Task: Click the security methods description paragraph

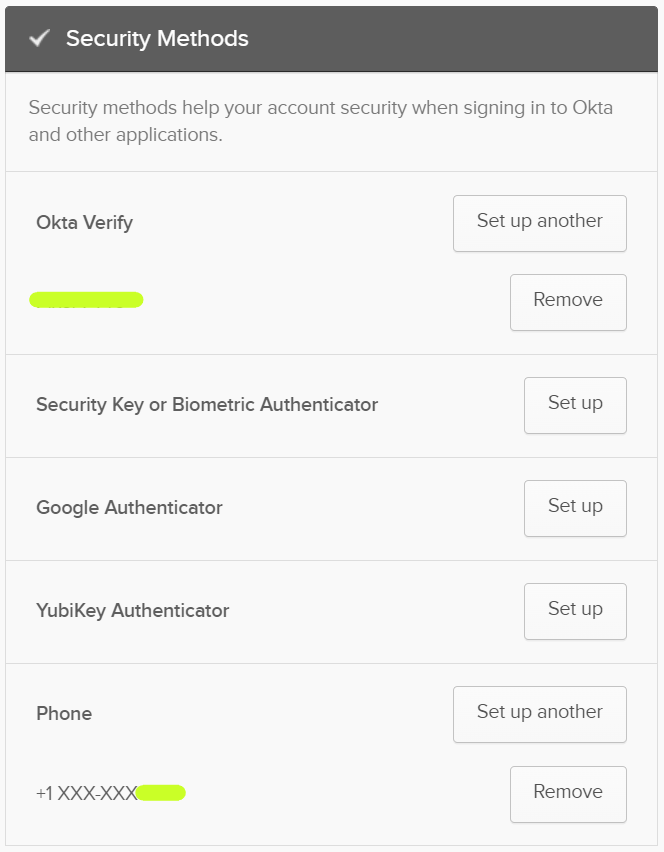Action: (321, 121)
